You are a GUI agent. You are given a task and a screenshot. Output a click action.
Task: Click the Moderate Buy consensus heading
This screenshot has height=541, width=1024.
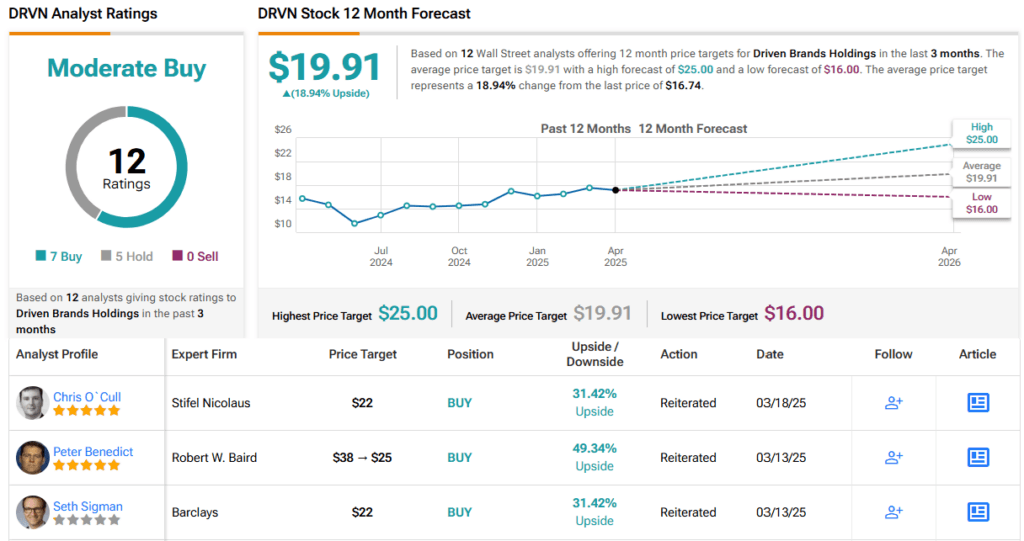click(x=127, y=68)
